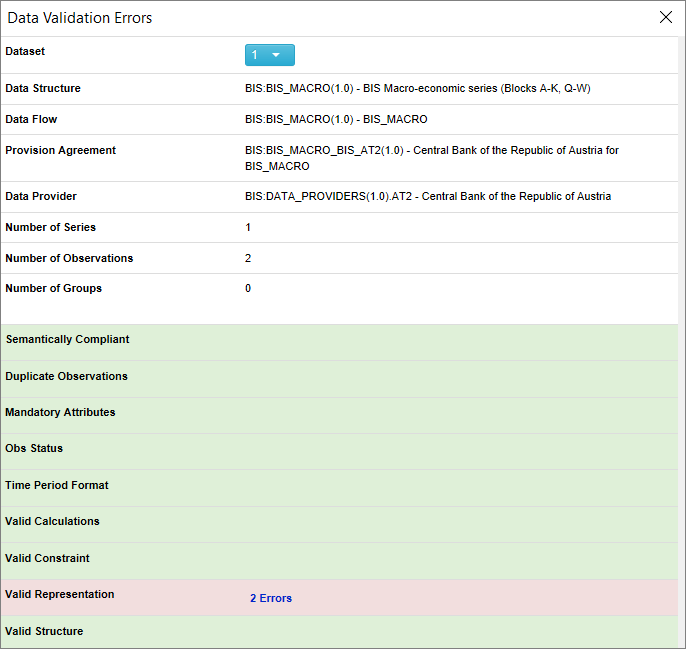Click the Valid Constraint row label
The height and width of the screenshot is (649, 686).
tap(47, 558)
